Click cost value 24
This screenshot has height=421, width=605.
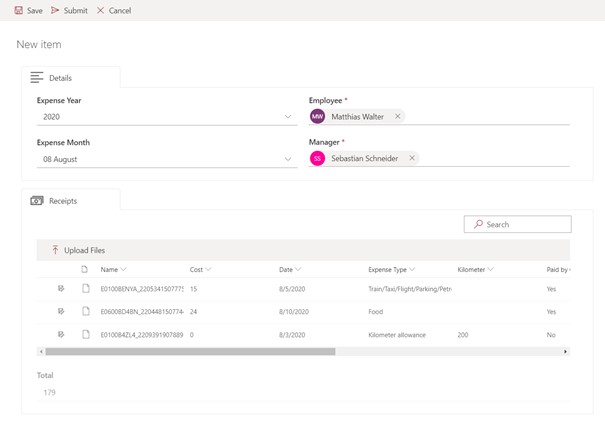click(193, 311)
